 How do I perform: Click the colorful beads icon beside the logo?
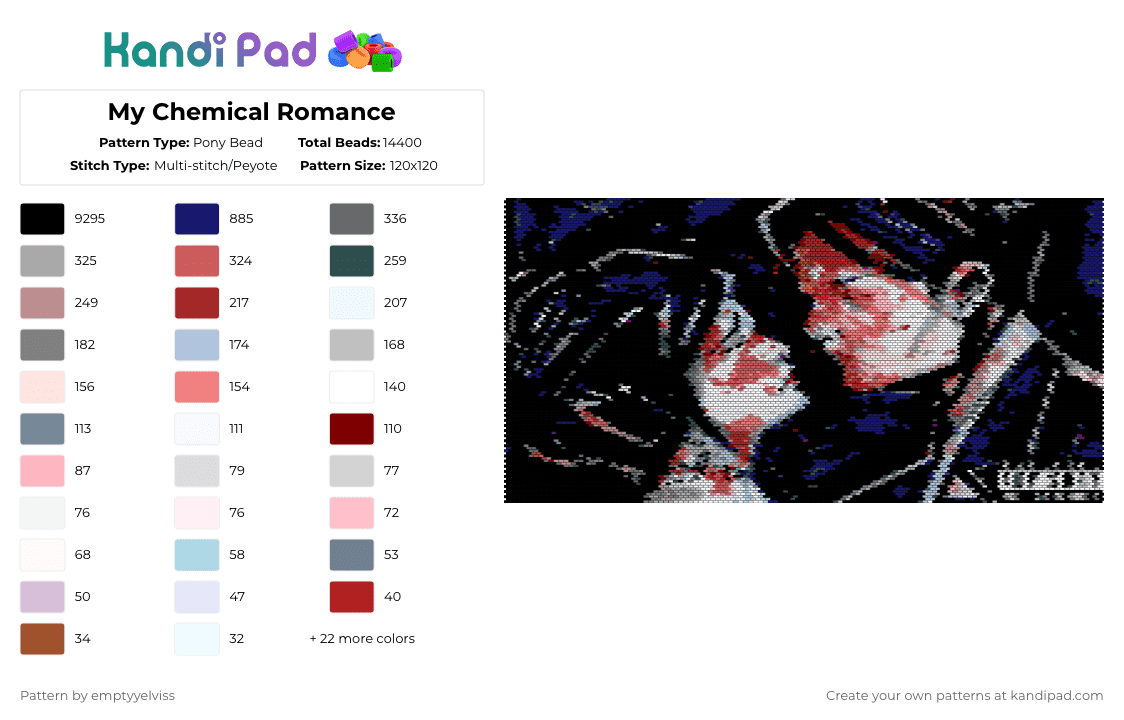click(365, 51)
